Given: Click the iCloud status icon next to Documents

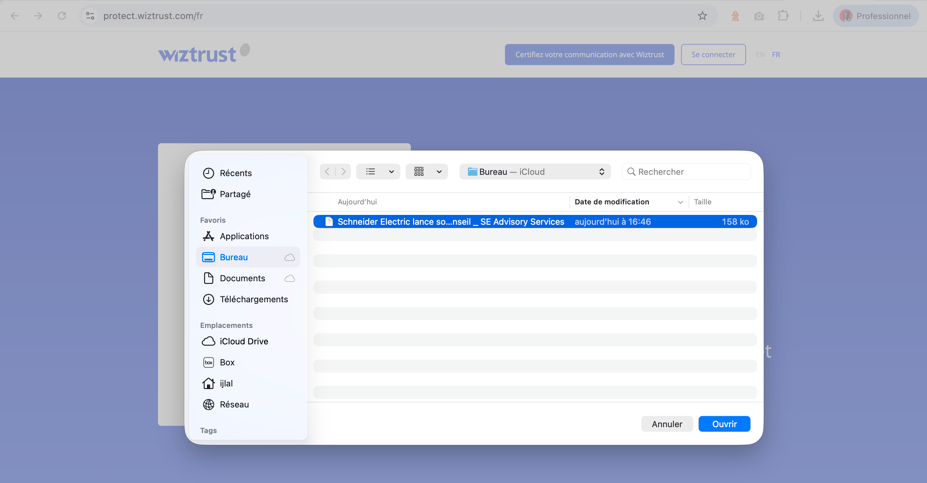Looking at the screenshot, I should [290, 278].
